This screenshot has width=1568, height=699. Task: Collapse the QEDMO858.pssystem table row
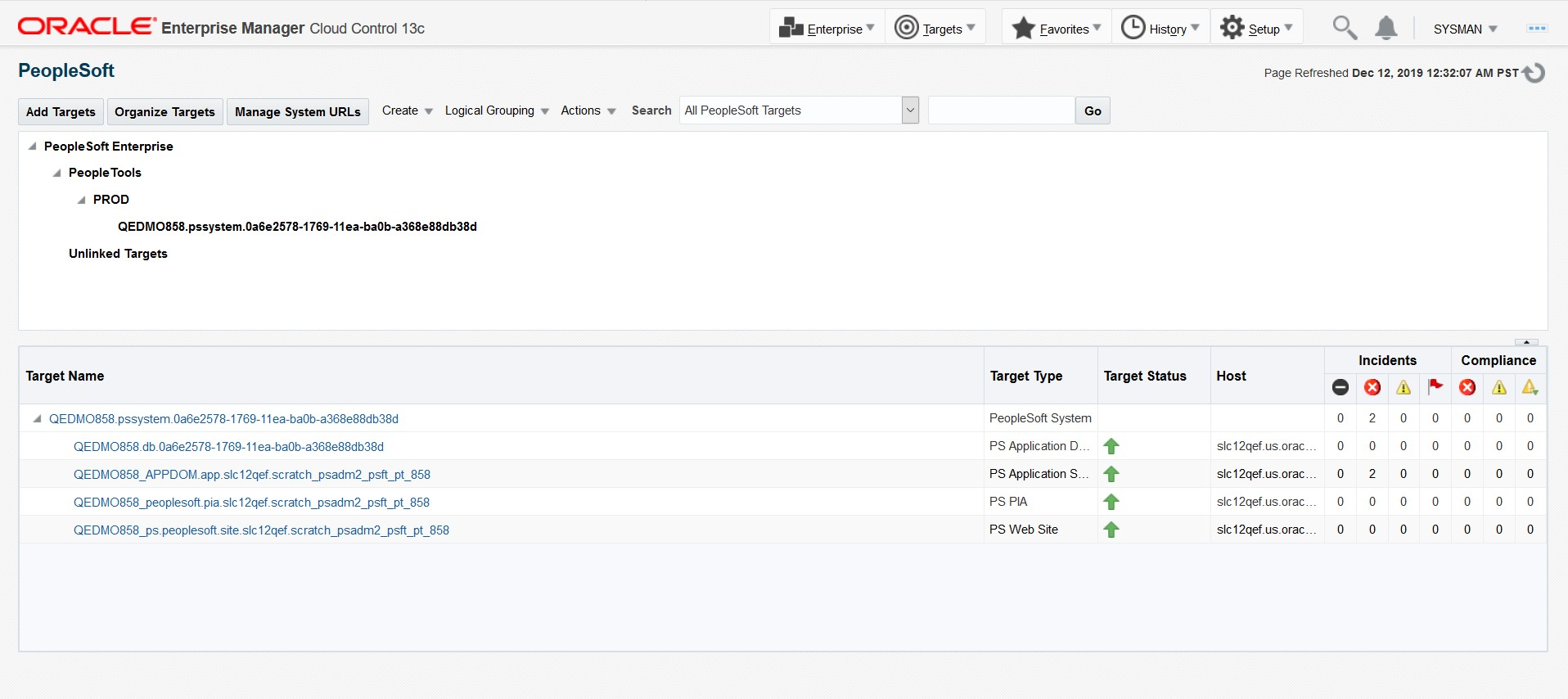(38, 419)
